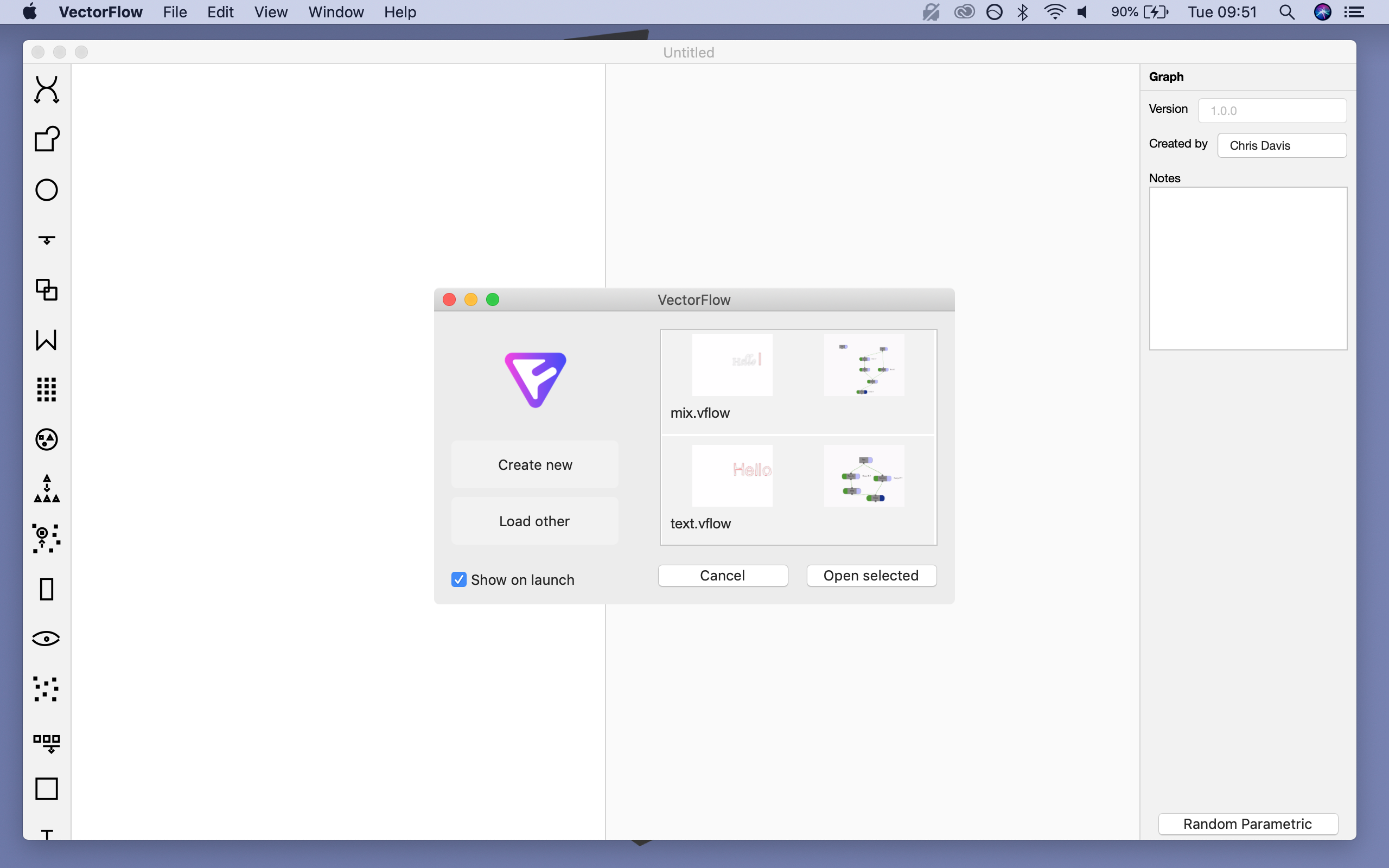1389x868 pixels.
Task: Click the Load other button
Action: [x=534, y=521]
